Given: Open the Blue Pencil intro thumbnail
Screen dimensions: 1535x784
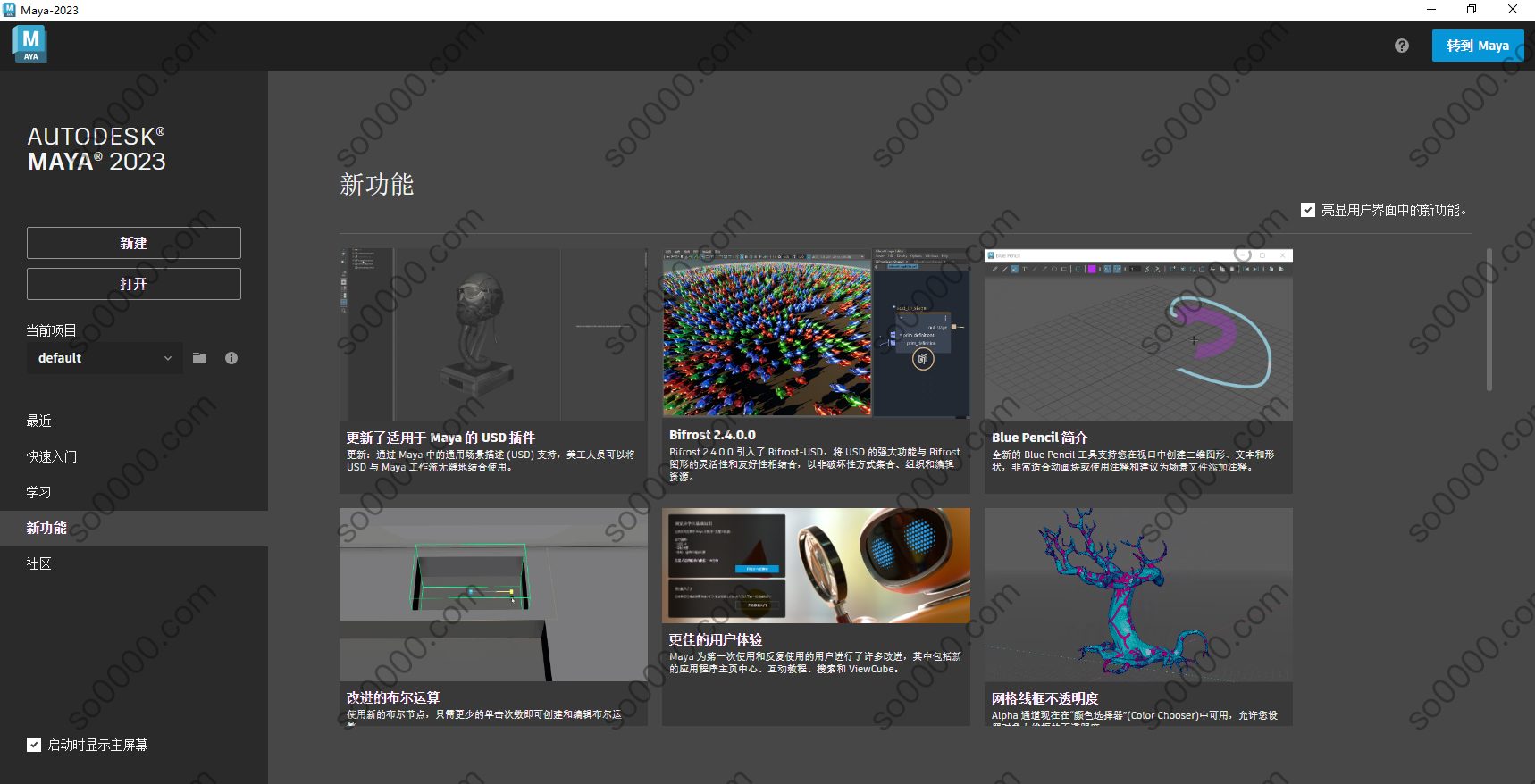Looking at the screenshot, I should 1138,335.
